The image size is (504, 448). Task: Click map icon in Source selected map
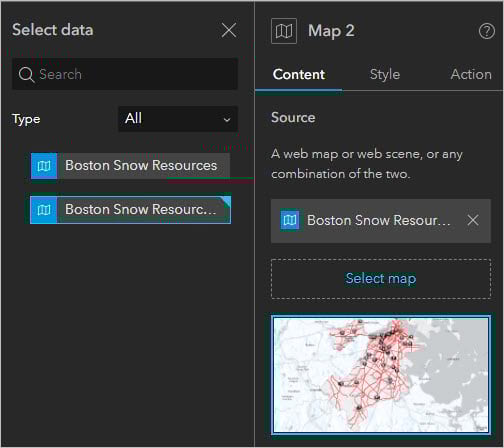(x=290, y=220)
